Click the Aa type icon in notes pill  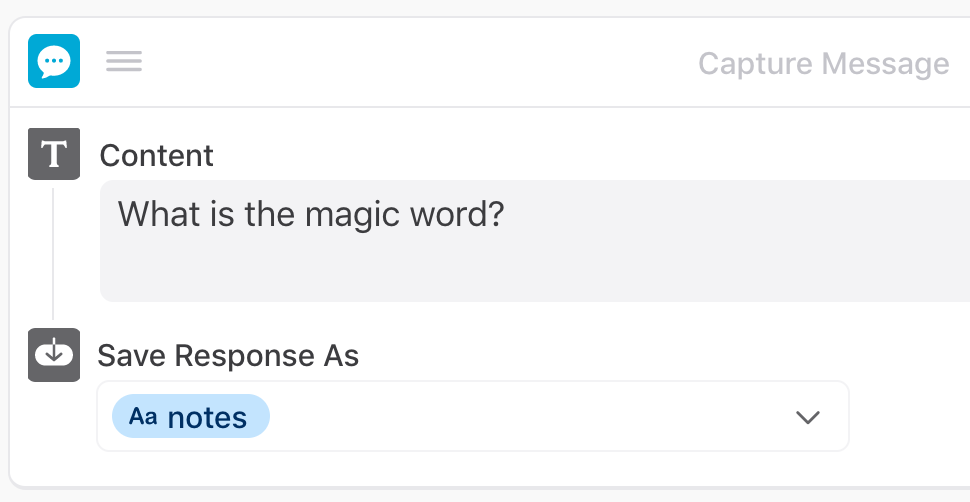click(143, 417)
